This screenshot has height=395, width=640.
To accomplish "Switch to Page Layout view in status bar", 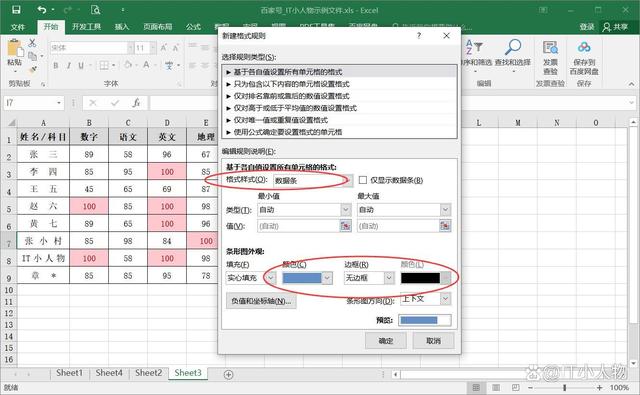I will click(496, 387).
